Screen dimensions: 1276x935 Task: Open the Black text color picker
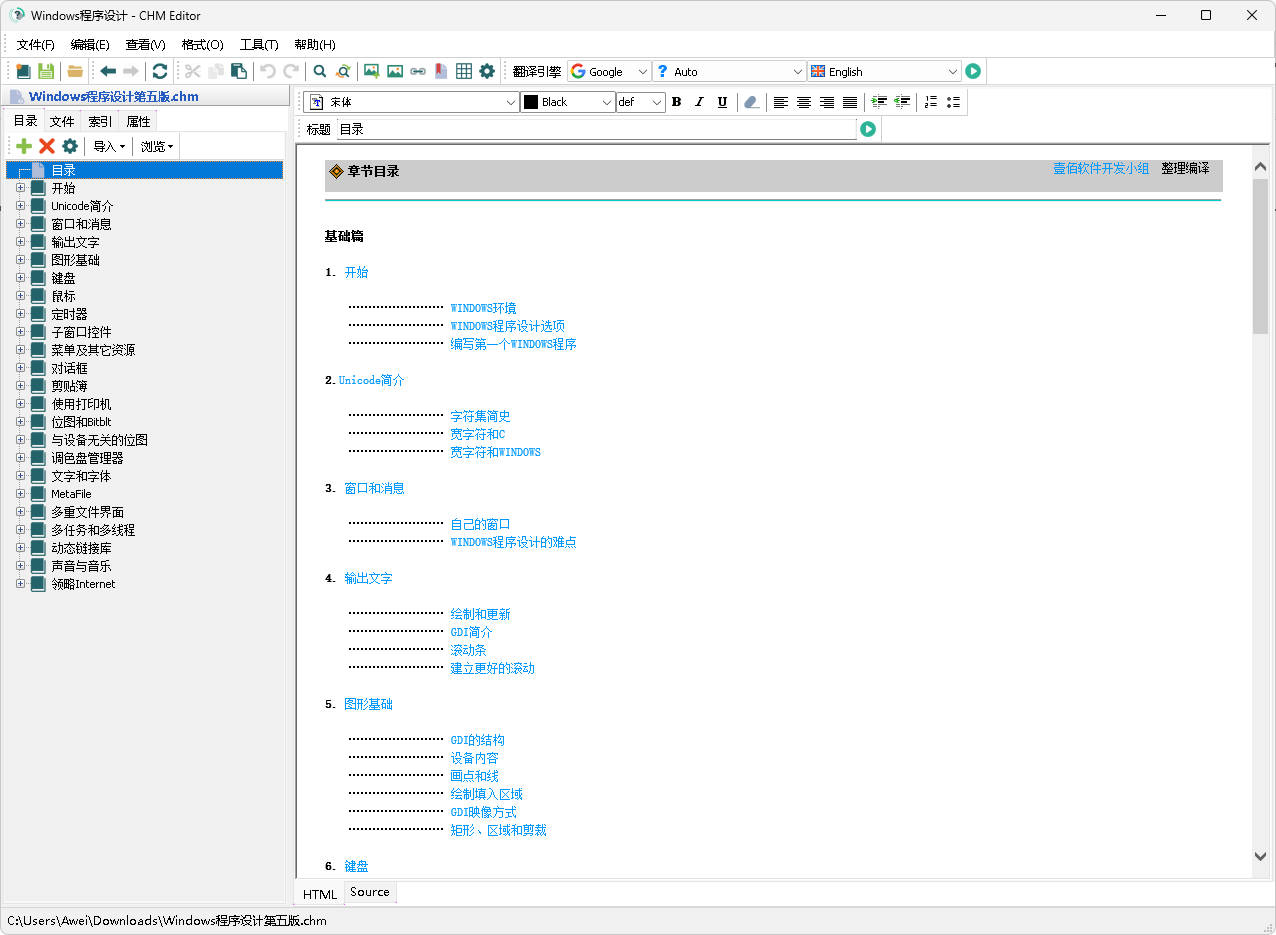click(x=568, y=102)
